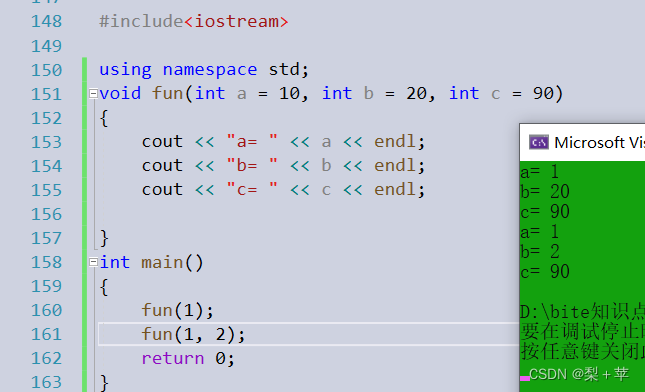Click the #include<iostream> line

click(x=194, y=21)
